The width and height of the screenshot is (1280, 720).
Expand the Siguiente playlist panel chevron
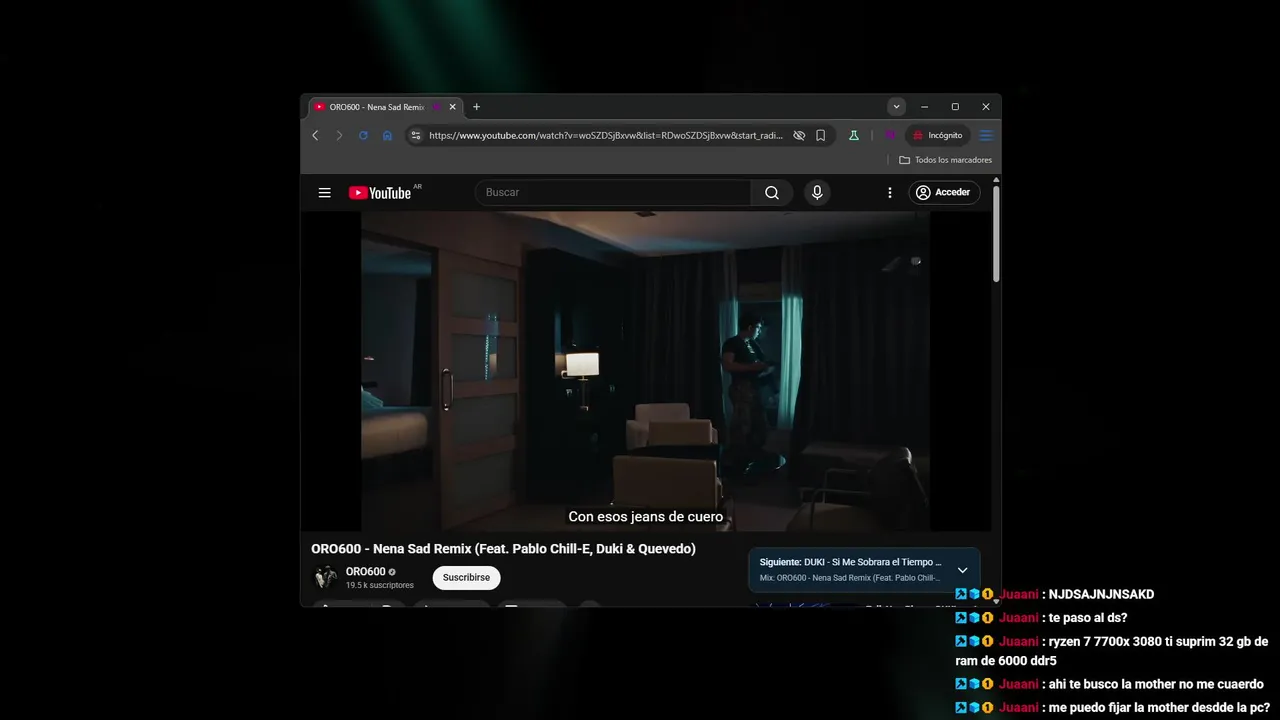point(962,570)
